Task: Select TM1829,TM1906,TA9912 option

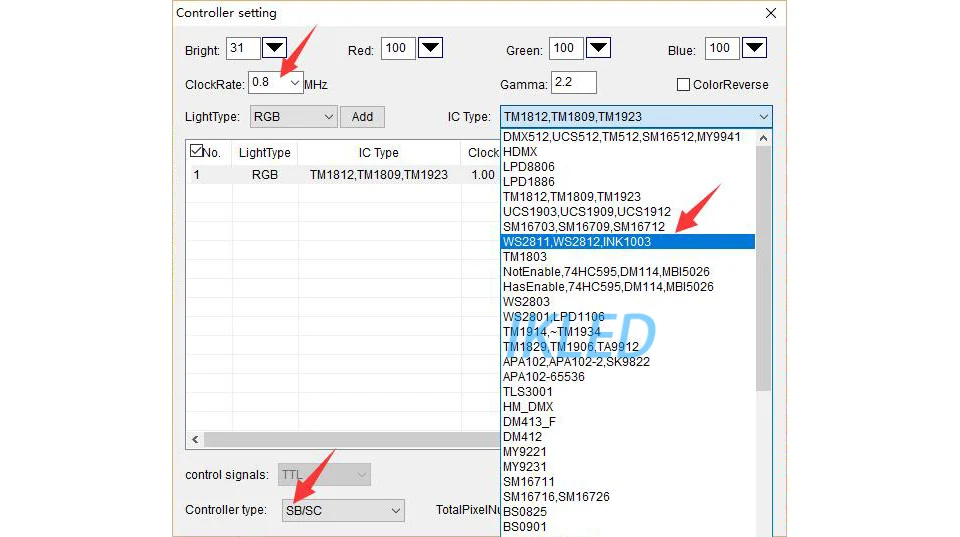Action: (628, 347)
